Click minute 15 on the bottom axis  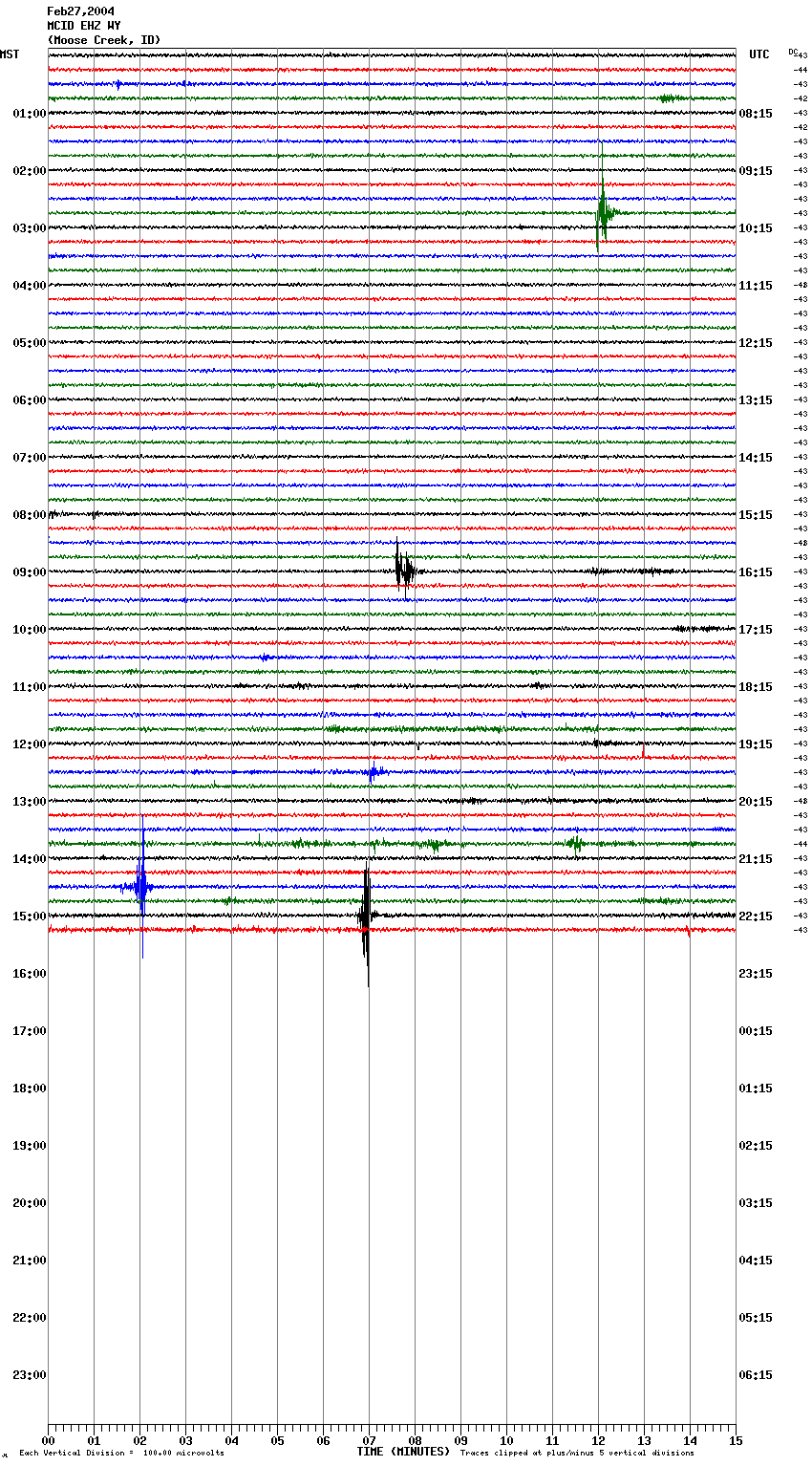click(736, 1440)
